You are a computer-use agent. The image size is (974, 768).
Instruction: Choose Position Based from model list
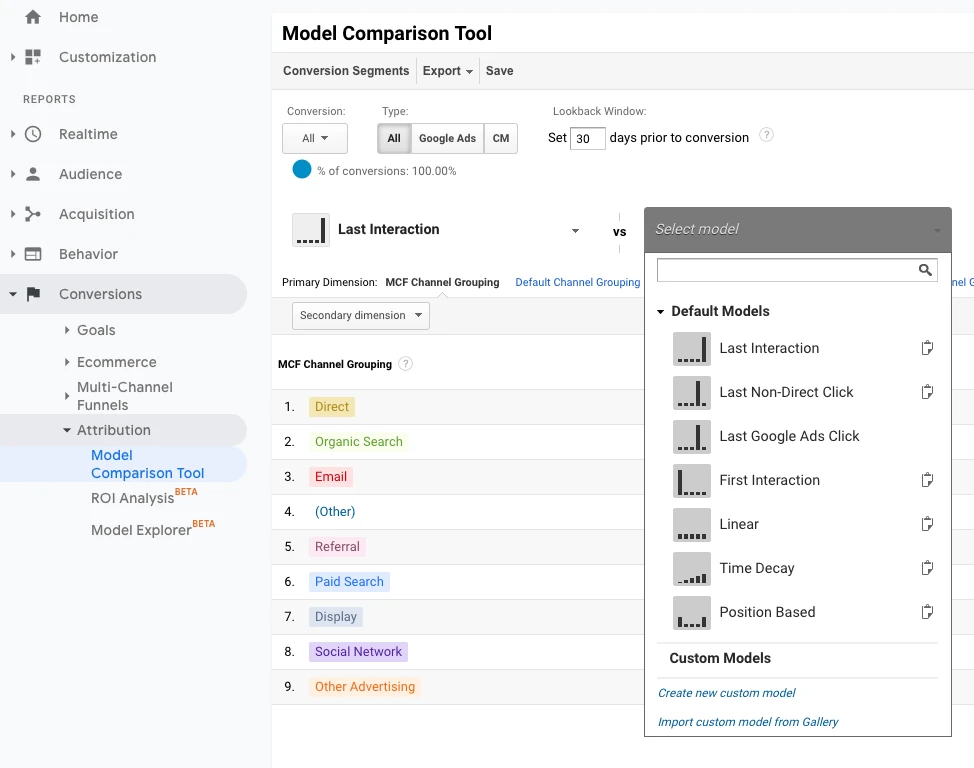pos(767,612)
